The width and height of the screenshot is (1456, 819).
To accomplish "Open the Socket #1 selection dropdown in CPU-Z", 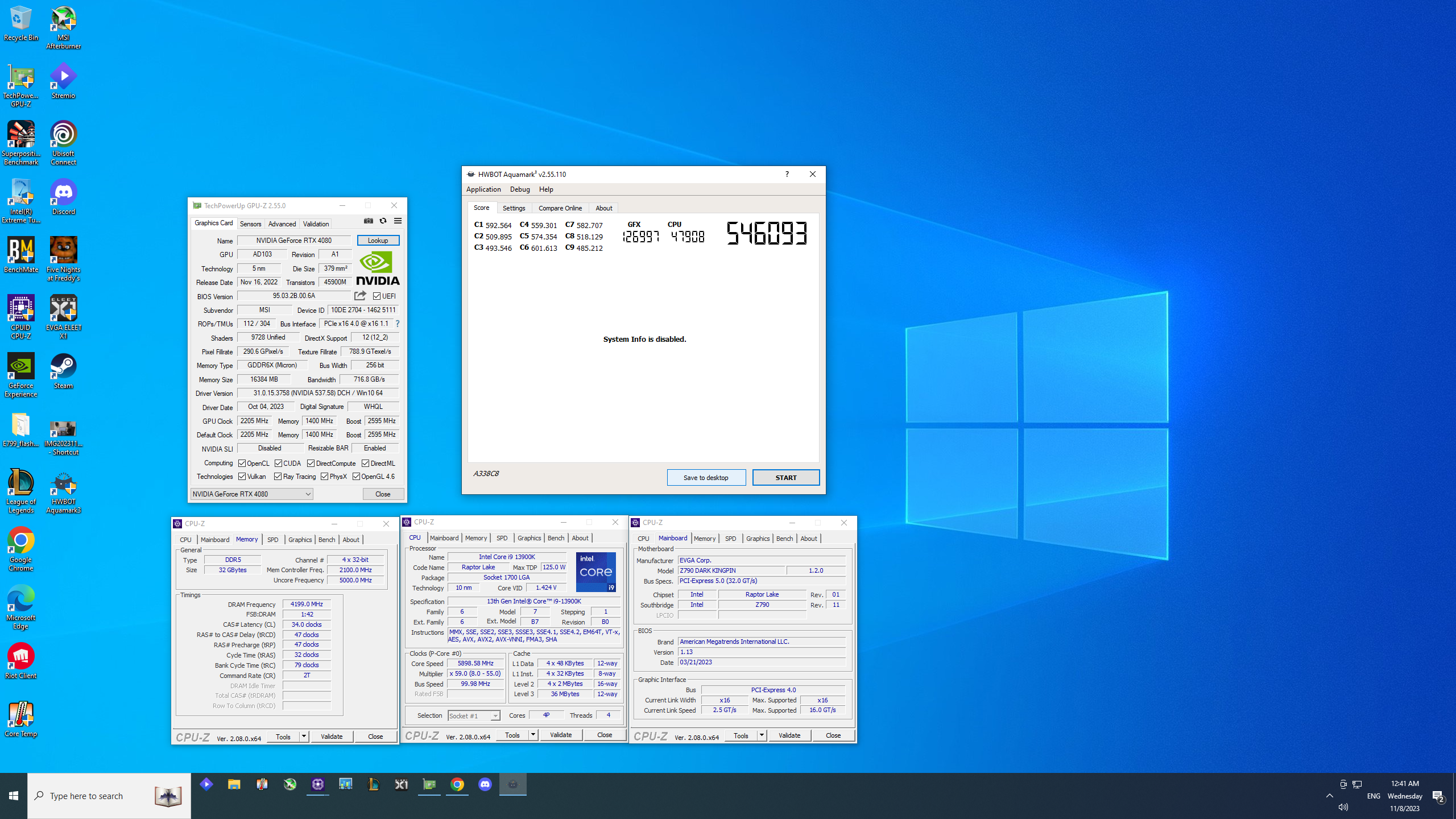I will click(x=474, y=715).
